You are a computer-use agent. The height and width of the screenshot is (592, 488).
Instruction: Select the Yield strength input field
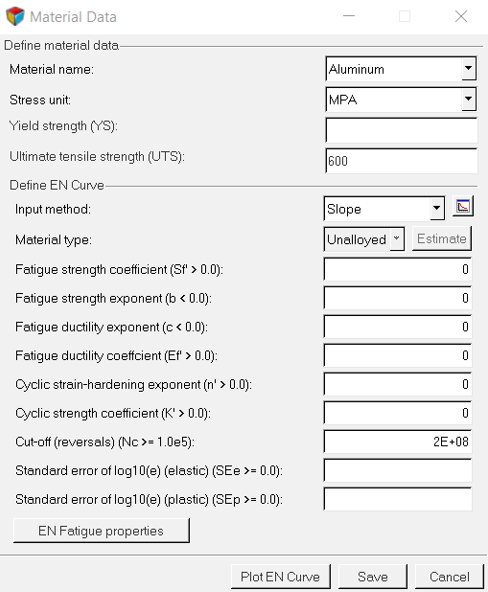[x=401, y=130]
